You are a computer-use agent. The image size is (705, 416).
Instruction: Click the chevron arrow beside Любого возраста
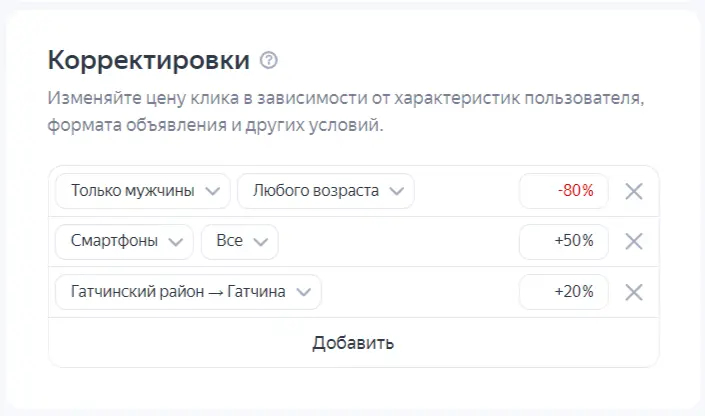[x=396, y=191]
